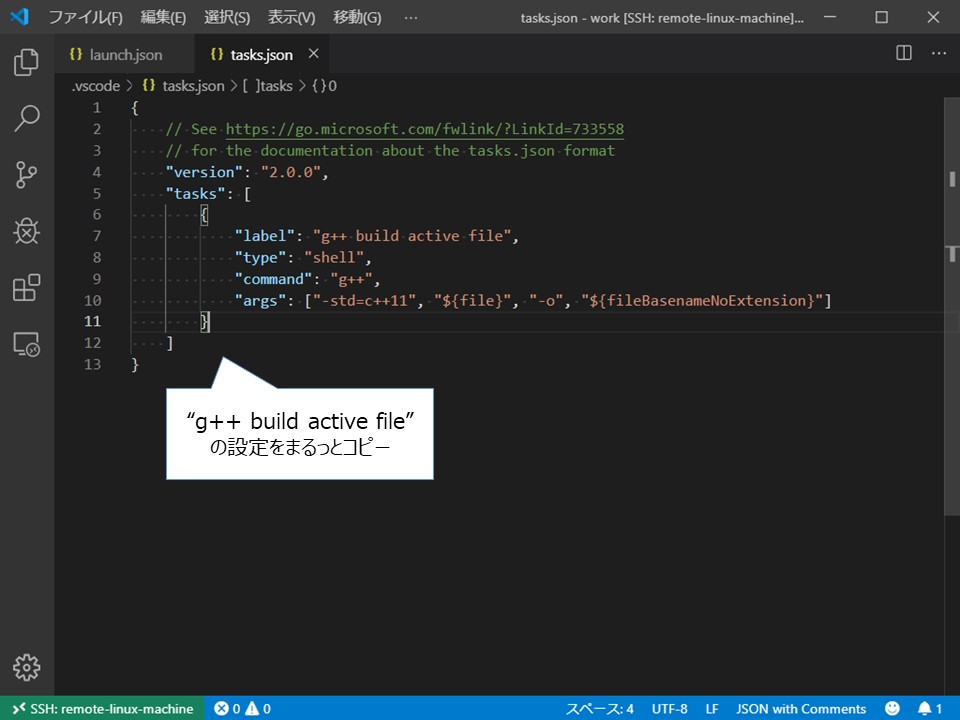Open the 移動(G) menu

(357, 18)
